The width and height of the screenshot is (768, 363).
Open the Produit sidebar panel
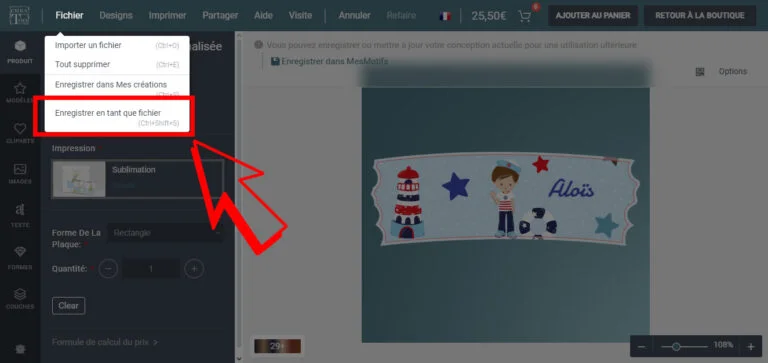point(20,52)
